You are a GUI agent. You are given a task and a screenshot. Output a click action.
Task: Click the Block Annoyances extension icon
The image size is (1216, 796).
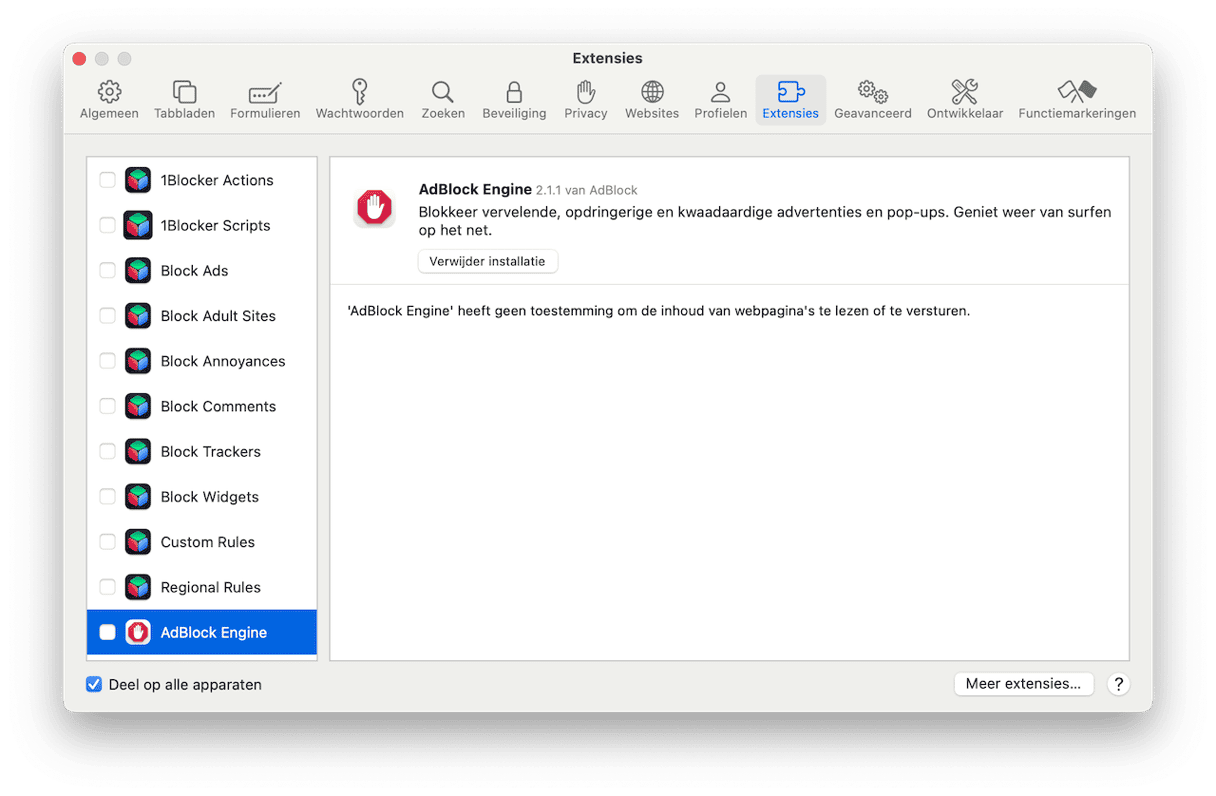pyautogui.click(x=138, y=361)
